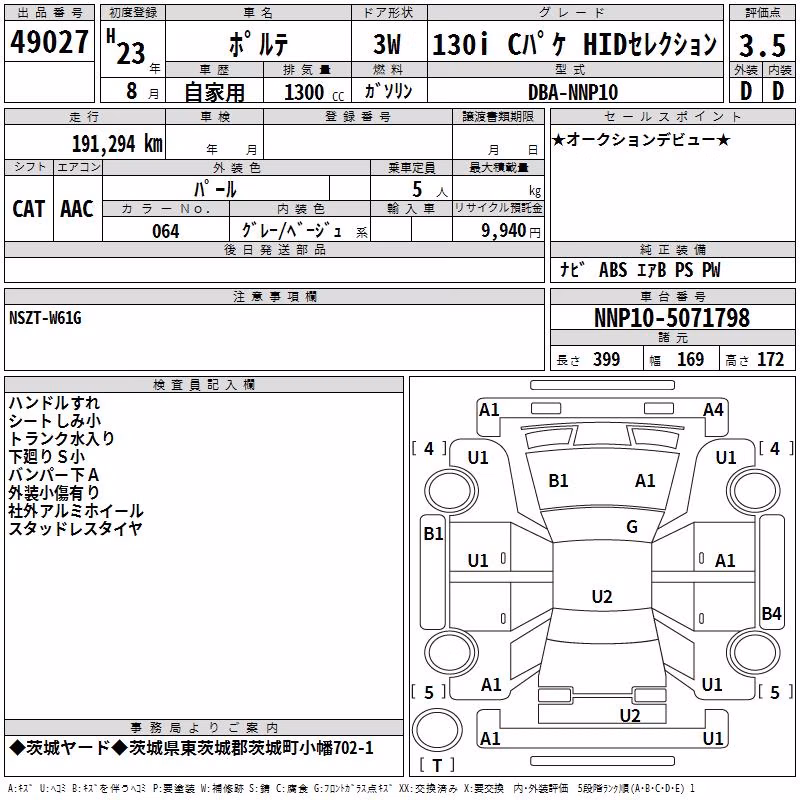Viewport: 800px width, 800px height.
Task: Click seating capacity 5人
Action: point(430,189)
